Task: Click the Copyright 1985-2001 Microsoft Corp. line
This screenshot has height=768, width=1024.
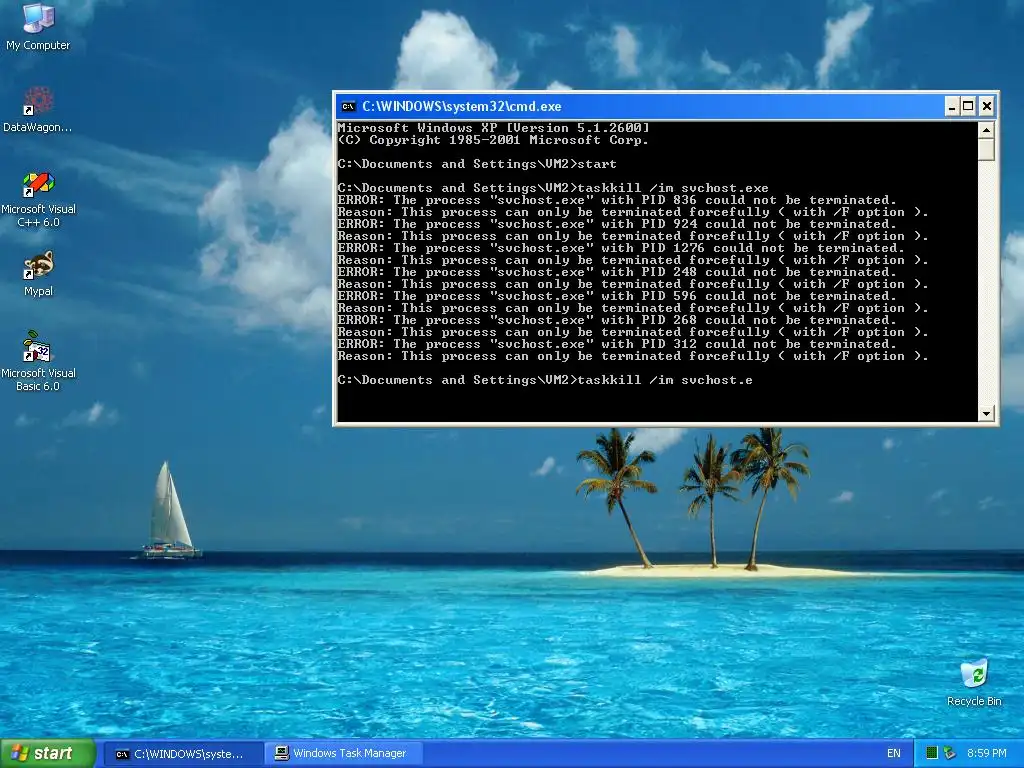Action: [x=493, y=140]
